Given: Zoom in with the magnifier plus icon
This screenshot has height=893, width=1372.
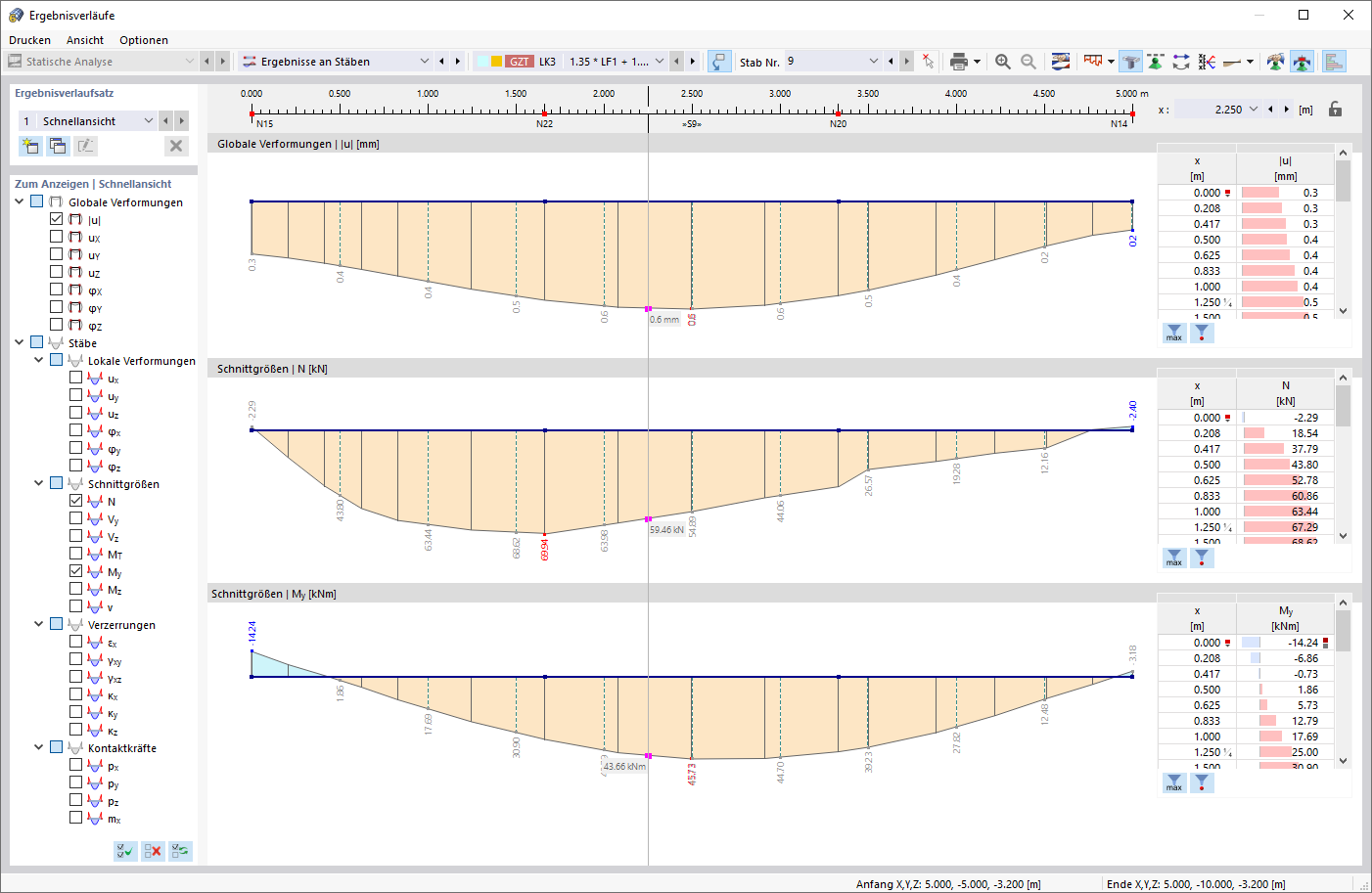Looking at the screenshot, I should coord(1002,62).
